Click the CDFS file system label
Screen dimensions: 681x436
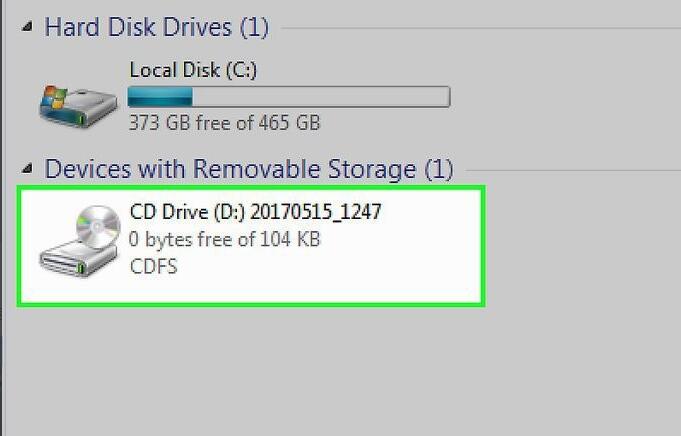[x=154, y=266]
